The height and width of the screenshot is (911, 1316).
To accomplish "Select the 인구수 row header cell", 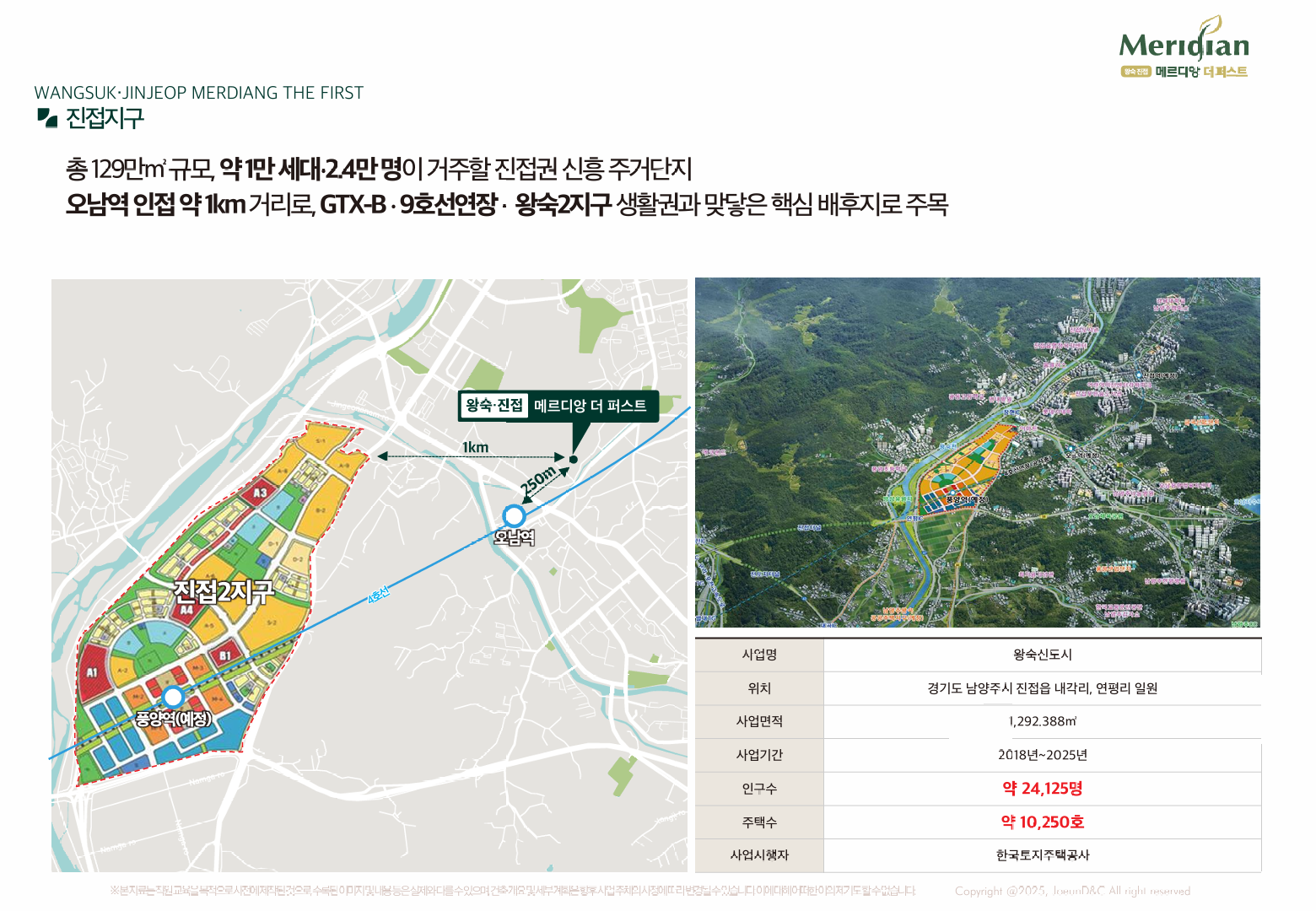I will pyautogui.click(x=759, y=789).
